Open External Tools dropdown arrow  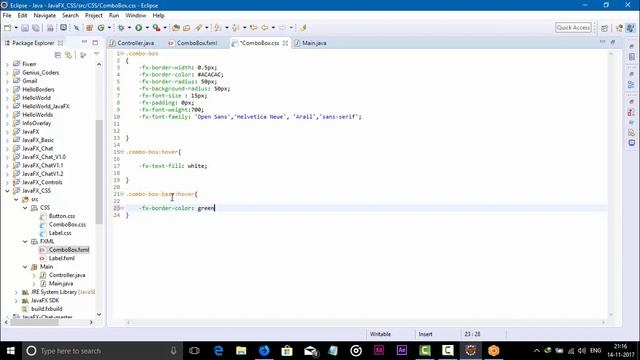click(x=165, y=28)
